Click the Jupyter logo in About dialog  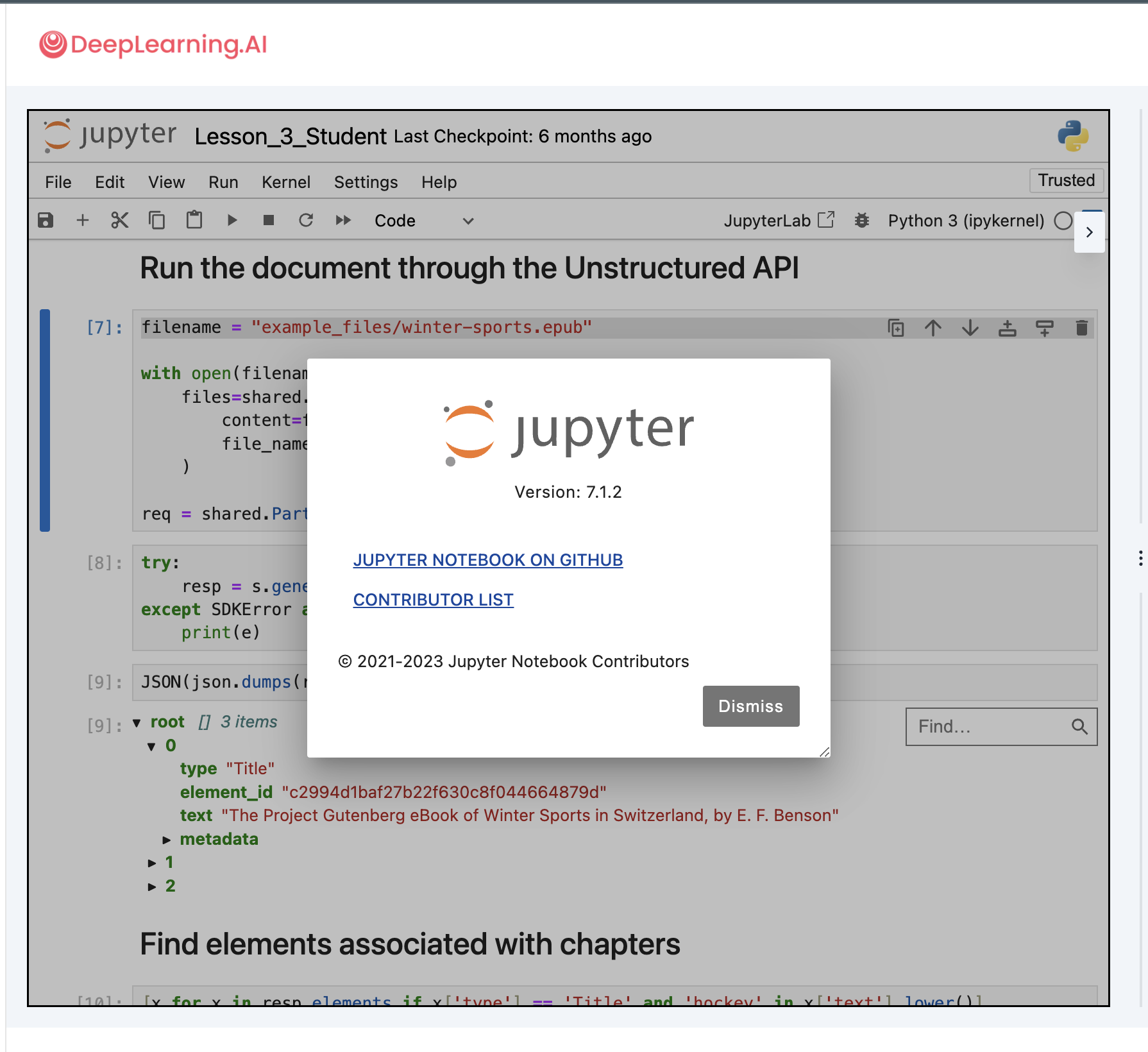(x=569, y=432)
